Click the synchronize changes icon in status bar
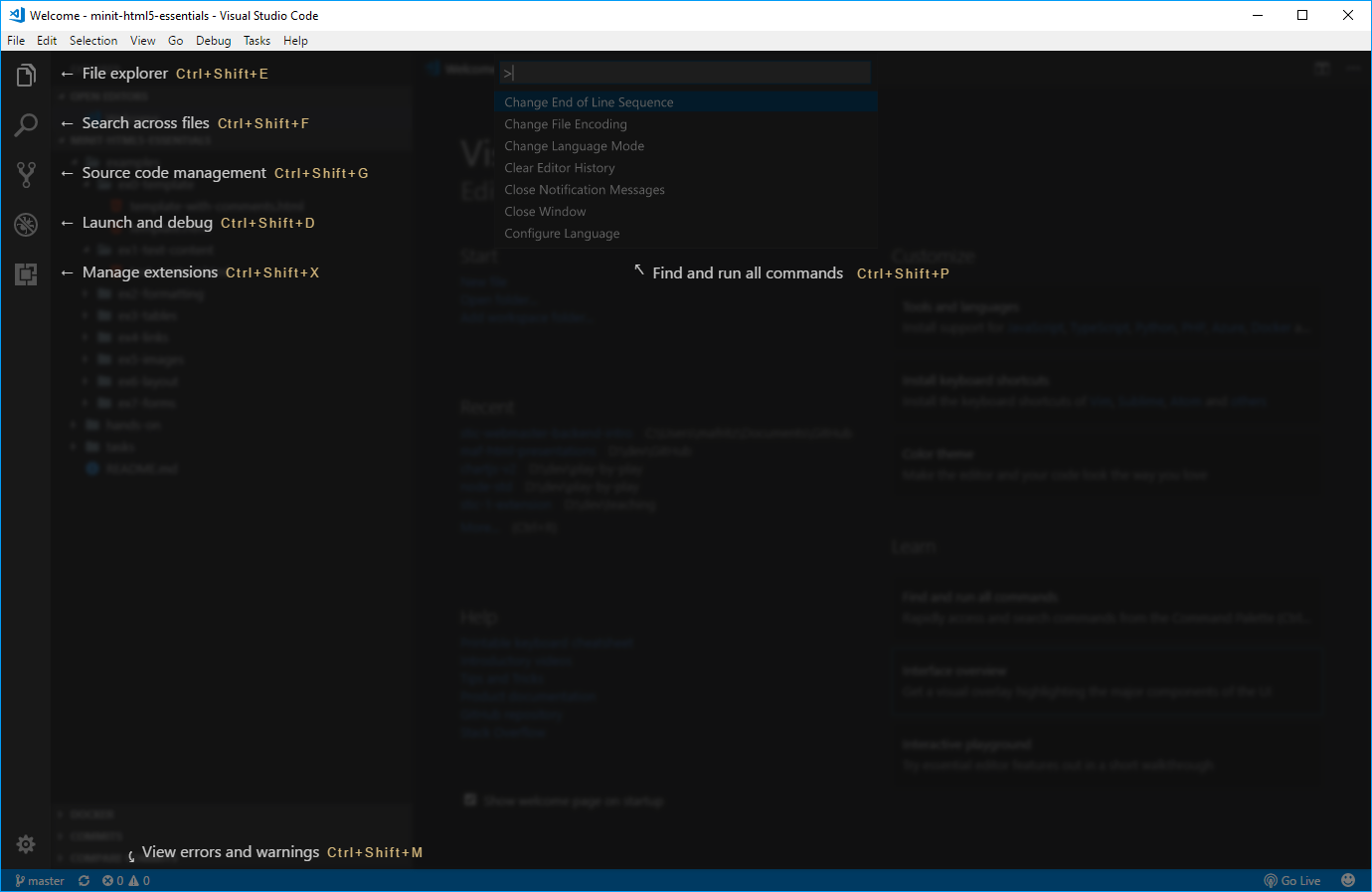This screenshot has height=892, width=1372. [x=85, y=881]
